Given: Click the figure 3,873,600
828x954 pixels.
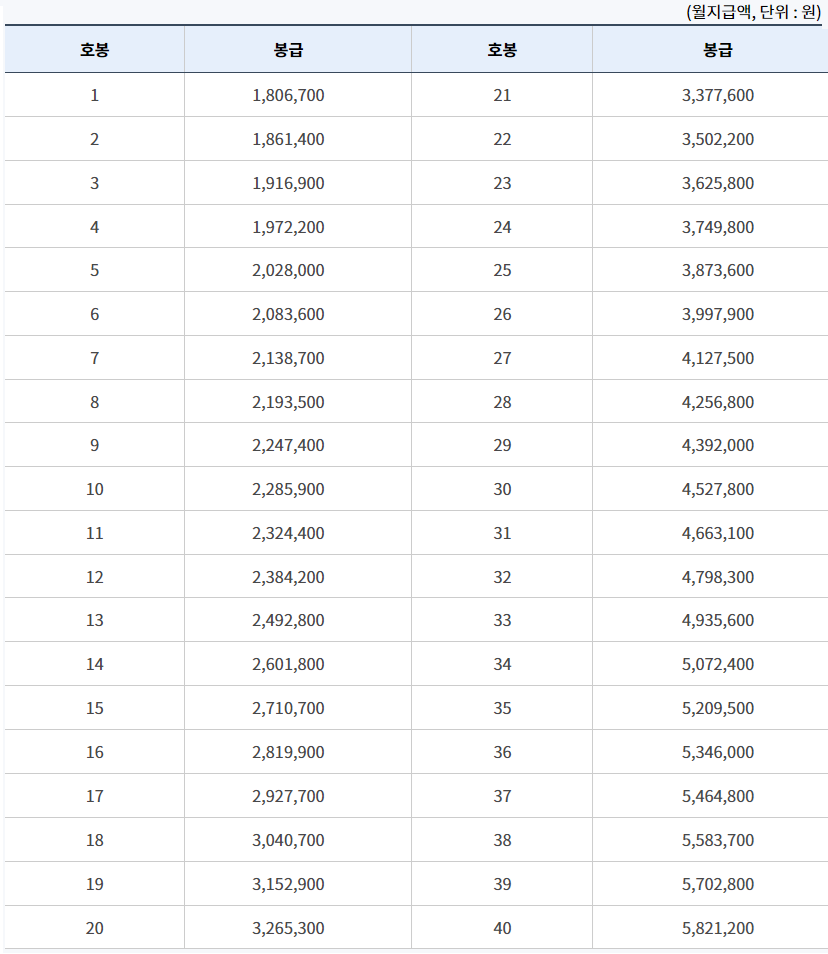Looking at the screenshot, I should (x=718, y=270).
